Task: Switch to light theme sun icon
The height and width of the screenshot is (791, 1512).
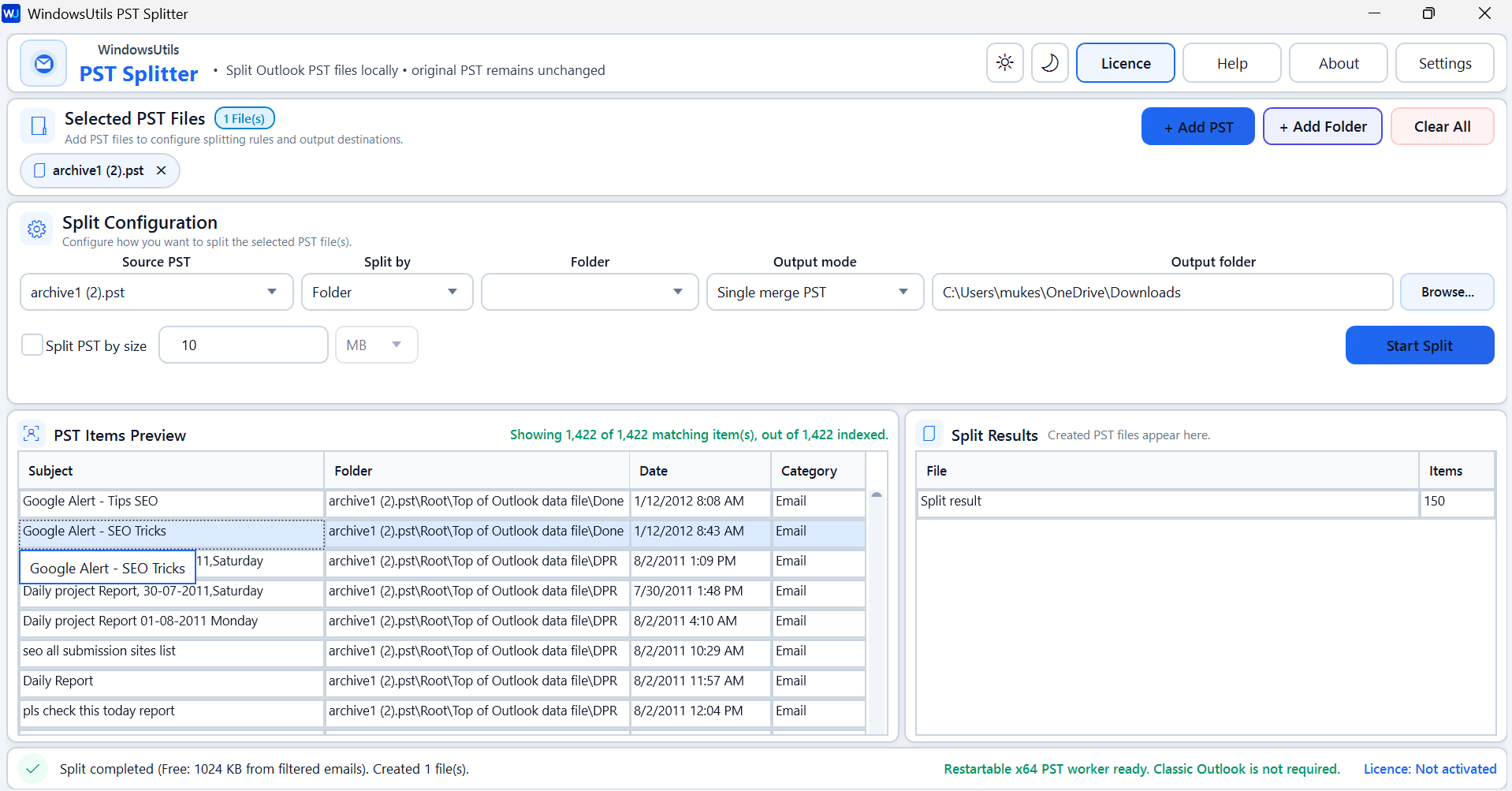Action: tap(1004, 63)
